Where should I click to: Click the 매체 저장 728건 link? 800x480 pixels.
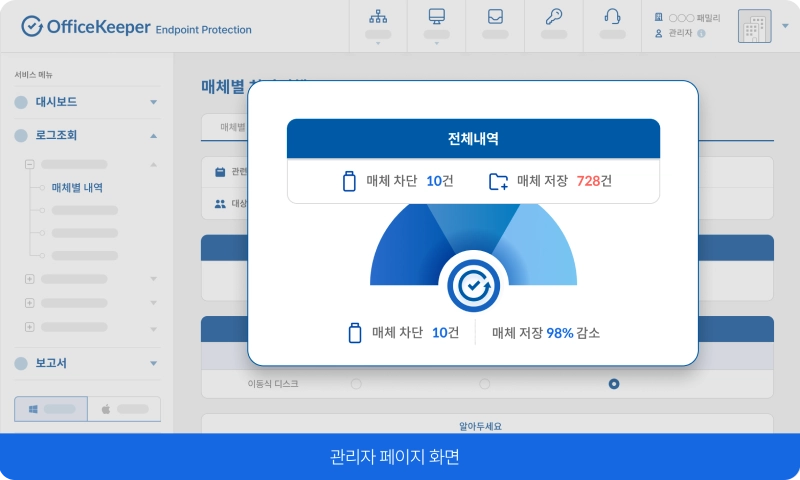point(551,181)
